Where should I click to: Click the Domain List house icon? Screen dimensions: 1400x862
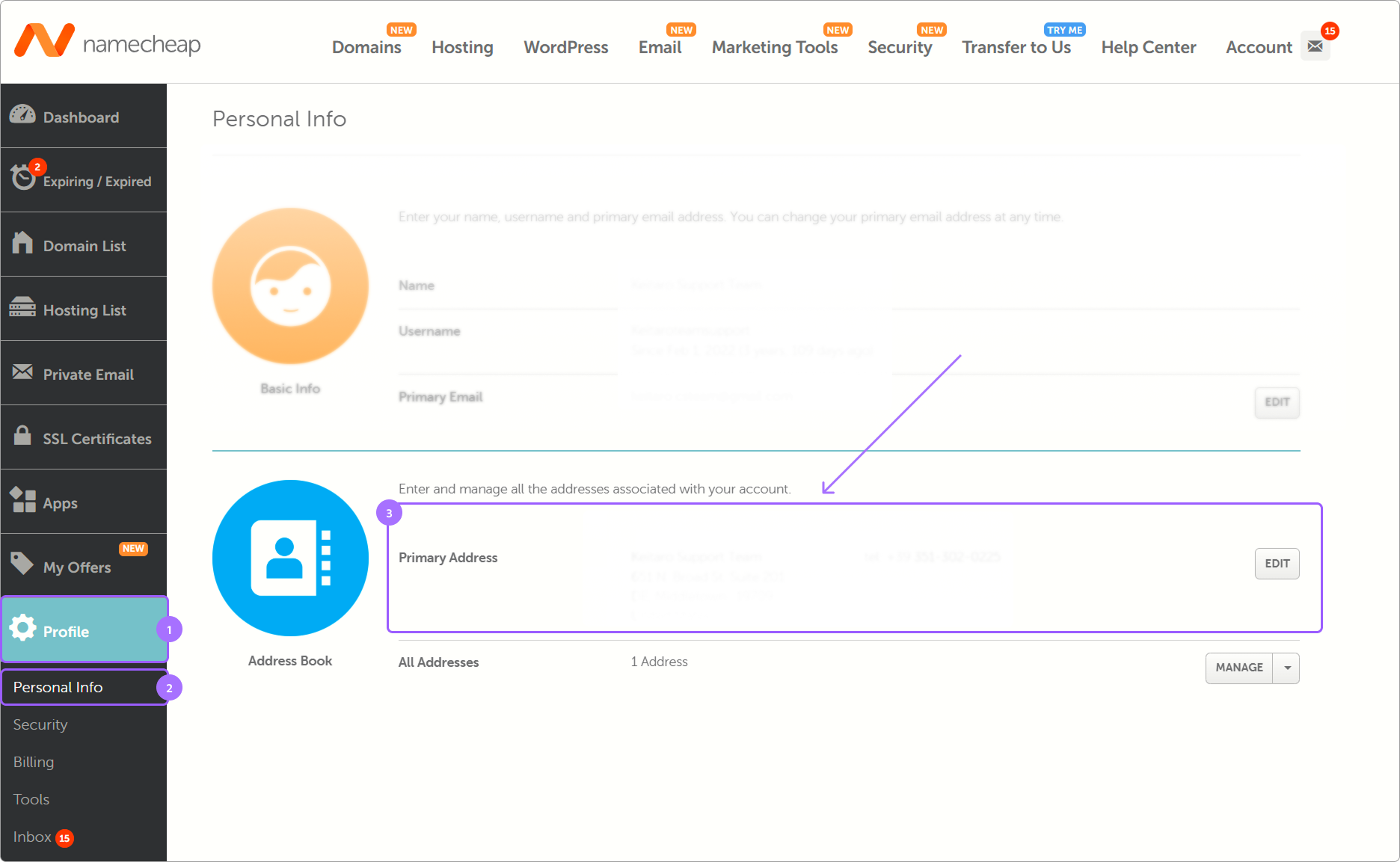[22, 242]
